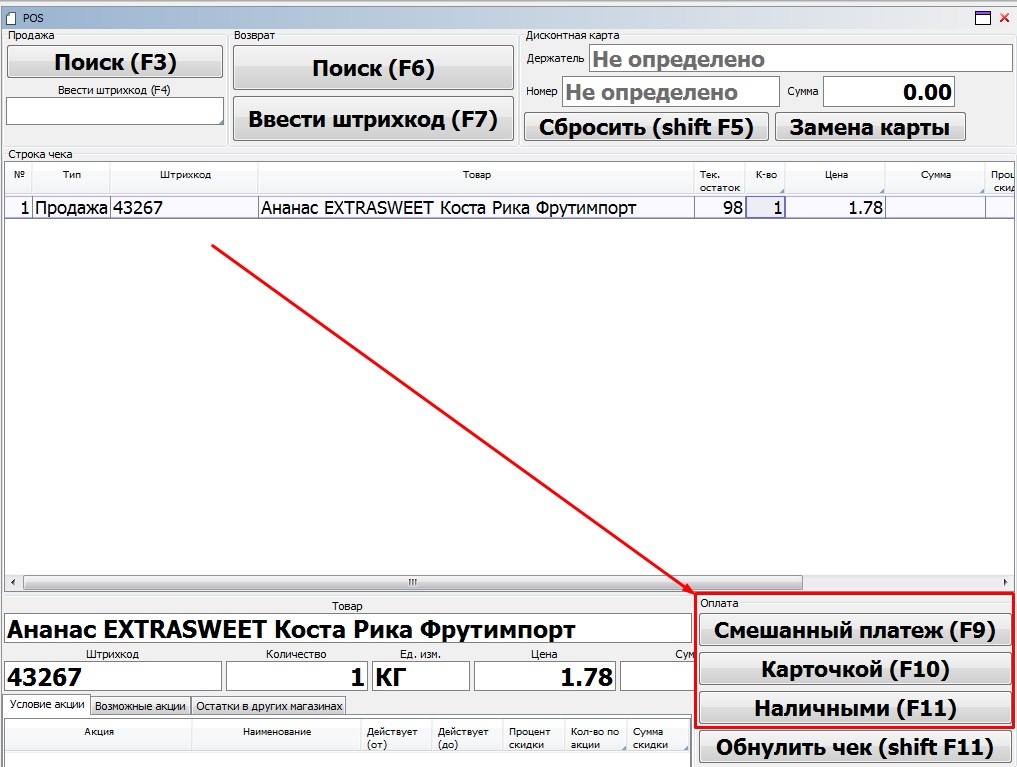
Task: Open the Остатки в других магазинах tab
Action: (x=268, y=706)
